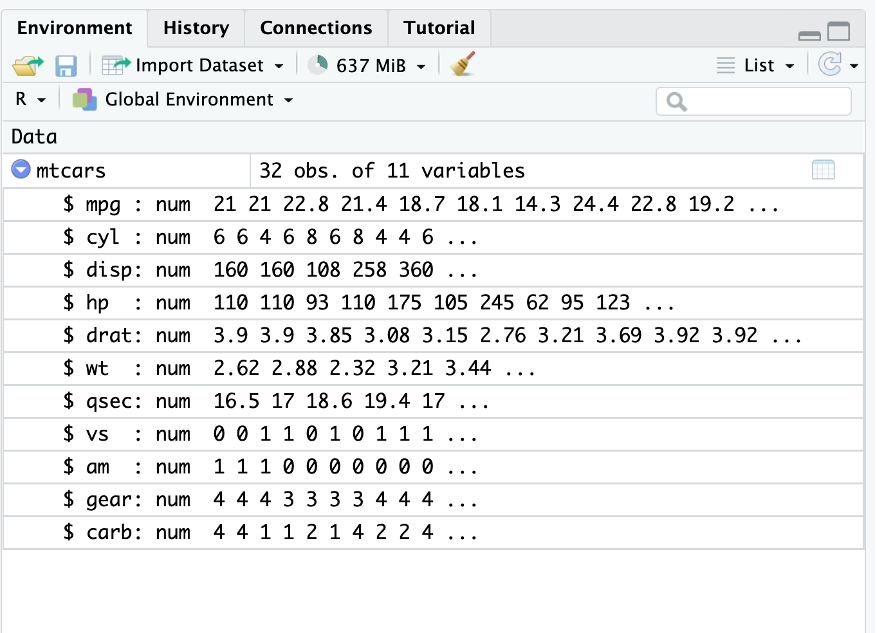Switch to the Connections tab
The height and width of the screenshot is (633, 877).
pyautogui.click(x=315, y=28)
